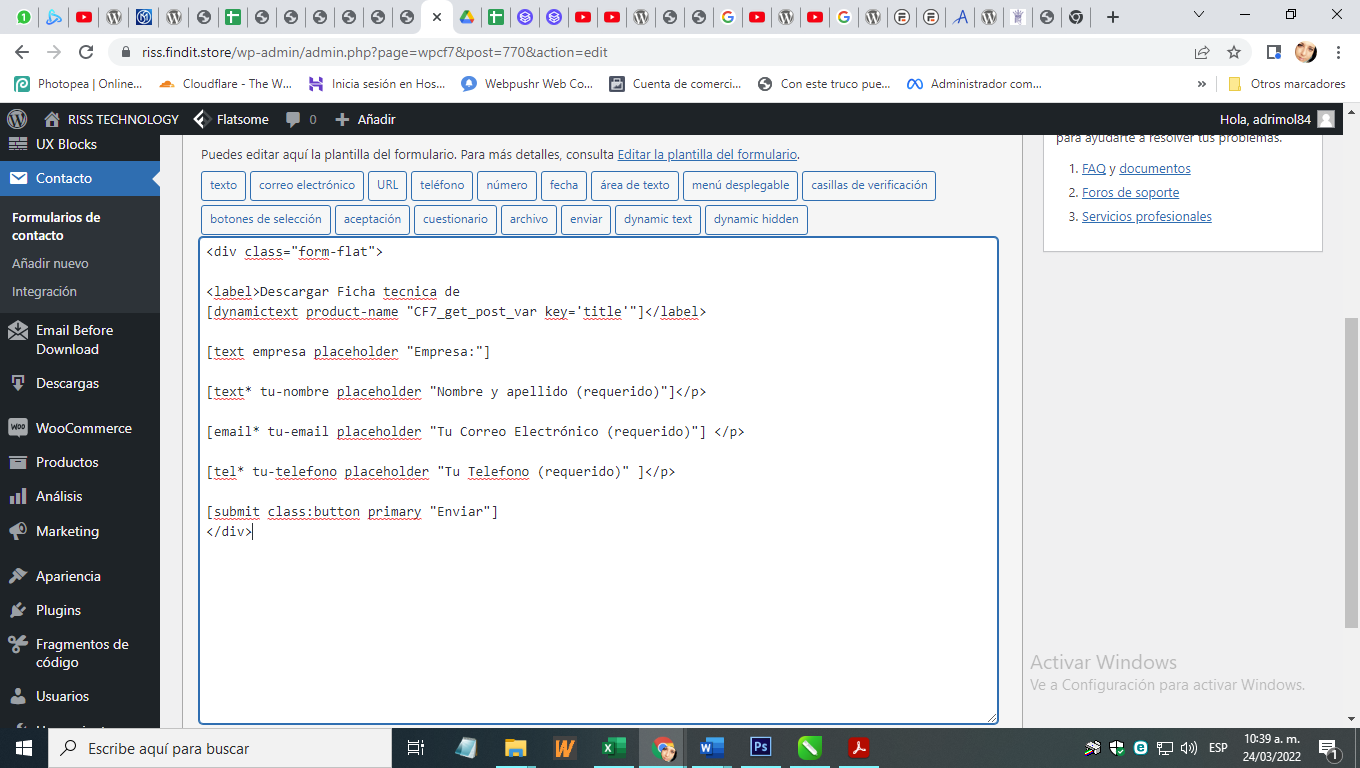Open the Hola, adrimol84 user menu
This screenshot has width=1360, height=768.
pyautogui.click(x=1277, y=119)
